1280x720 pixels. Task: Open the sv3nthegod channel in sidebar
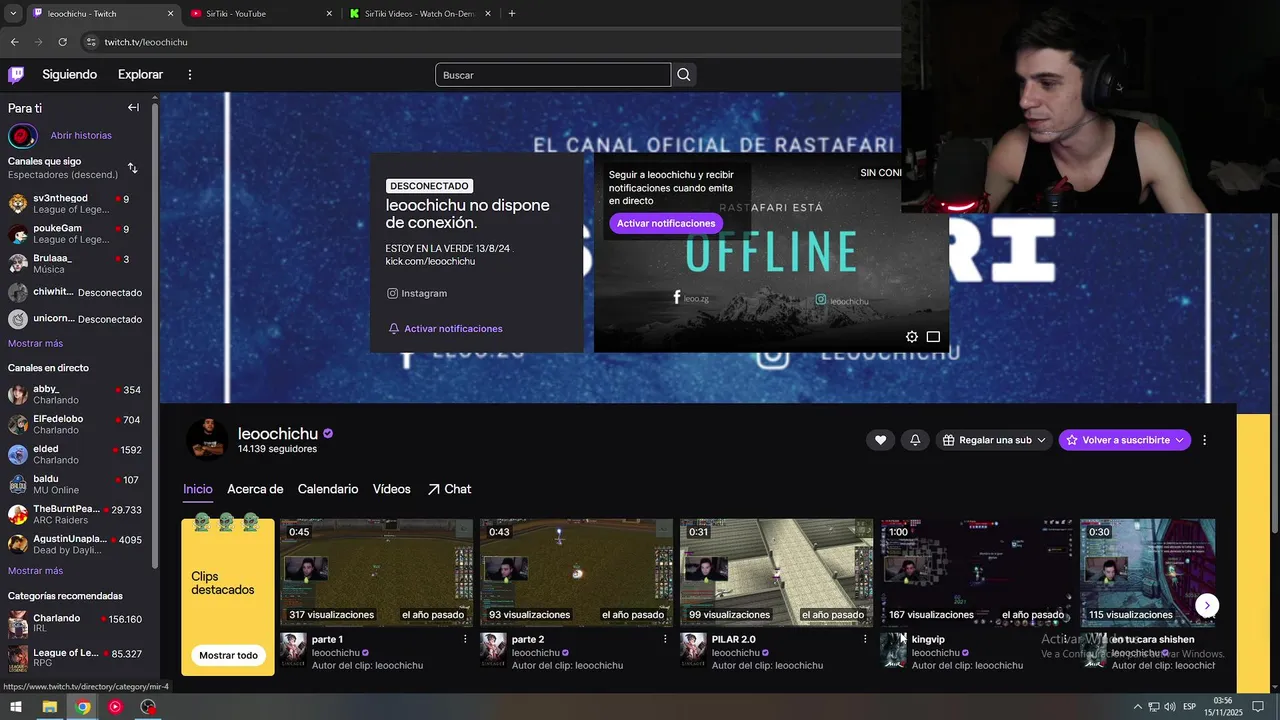[75, 204]
